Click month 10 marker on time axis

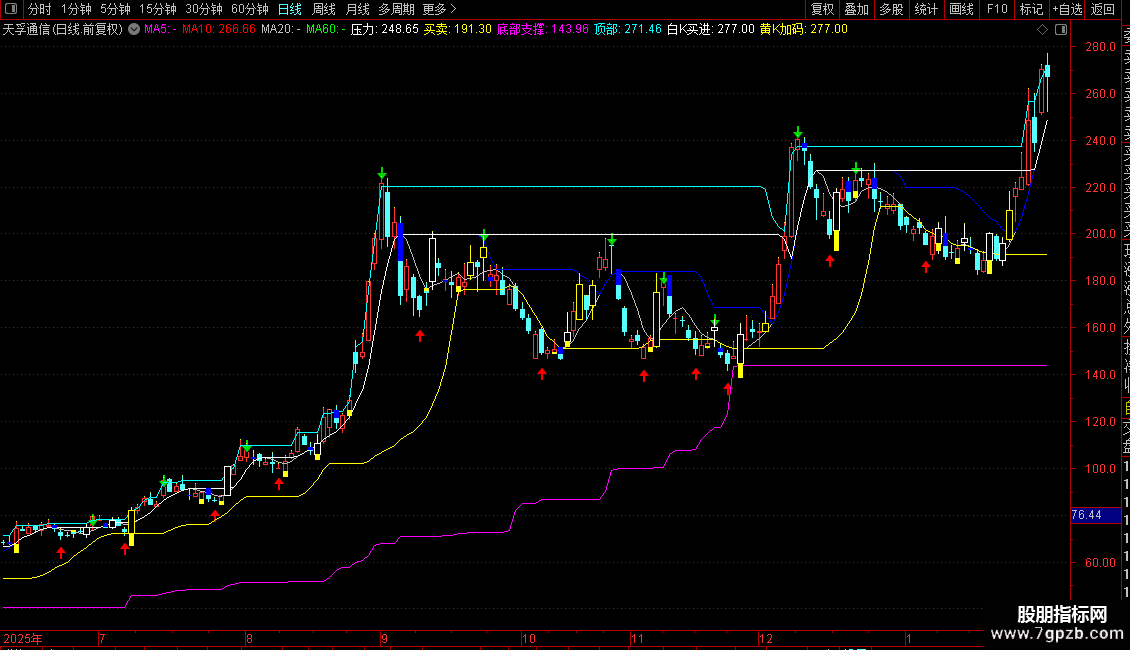pos(529,638)
